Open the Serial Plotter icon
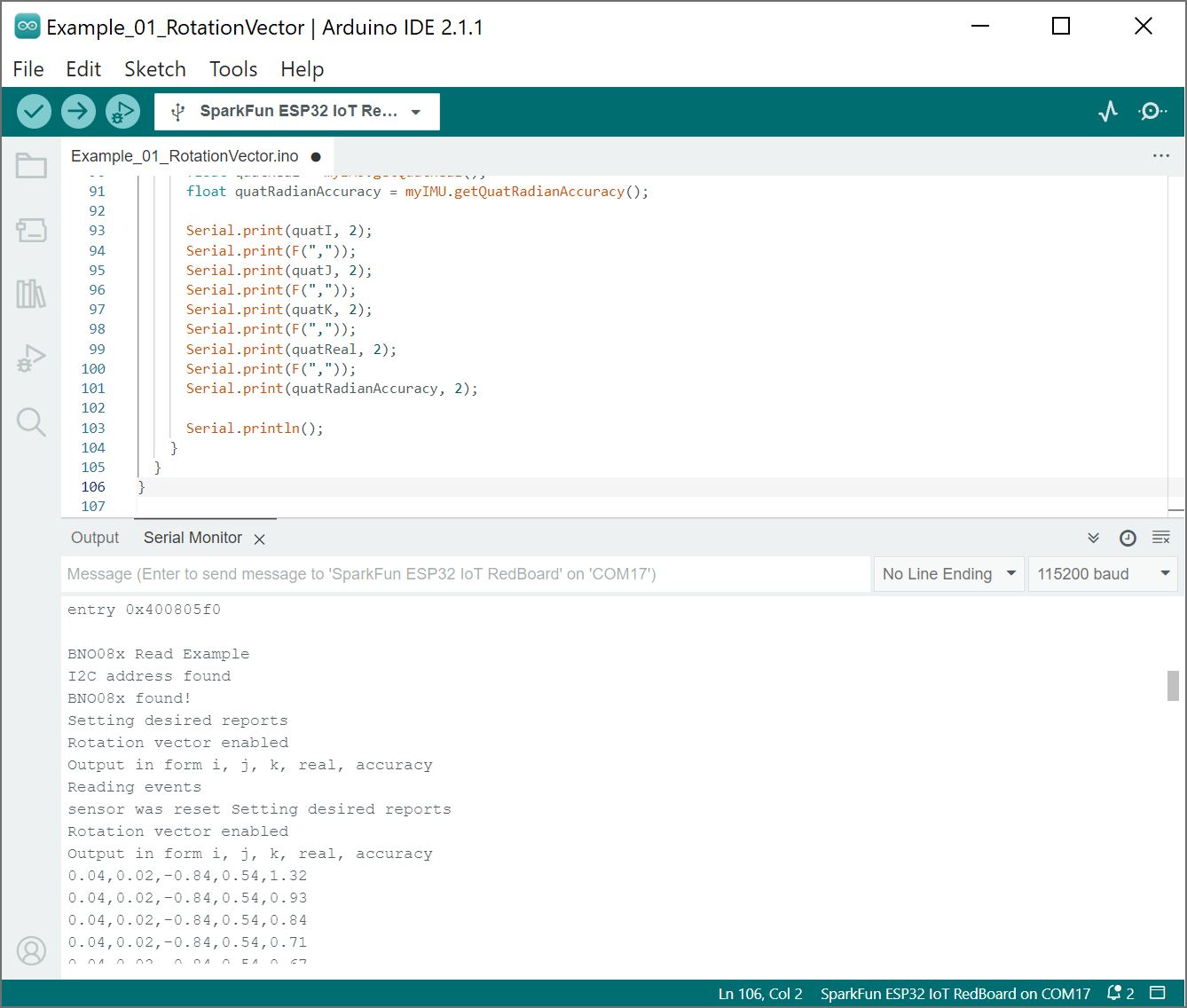 (1108, 111)
